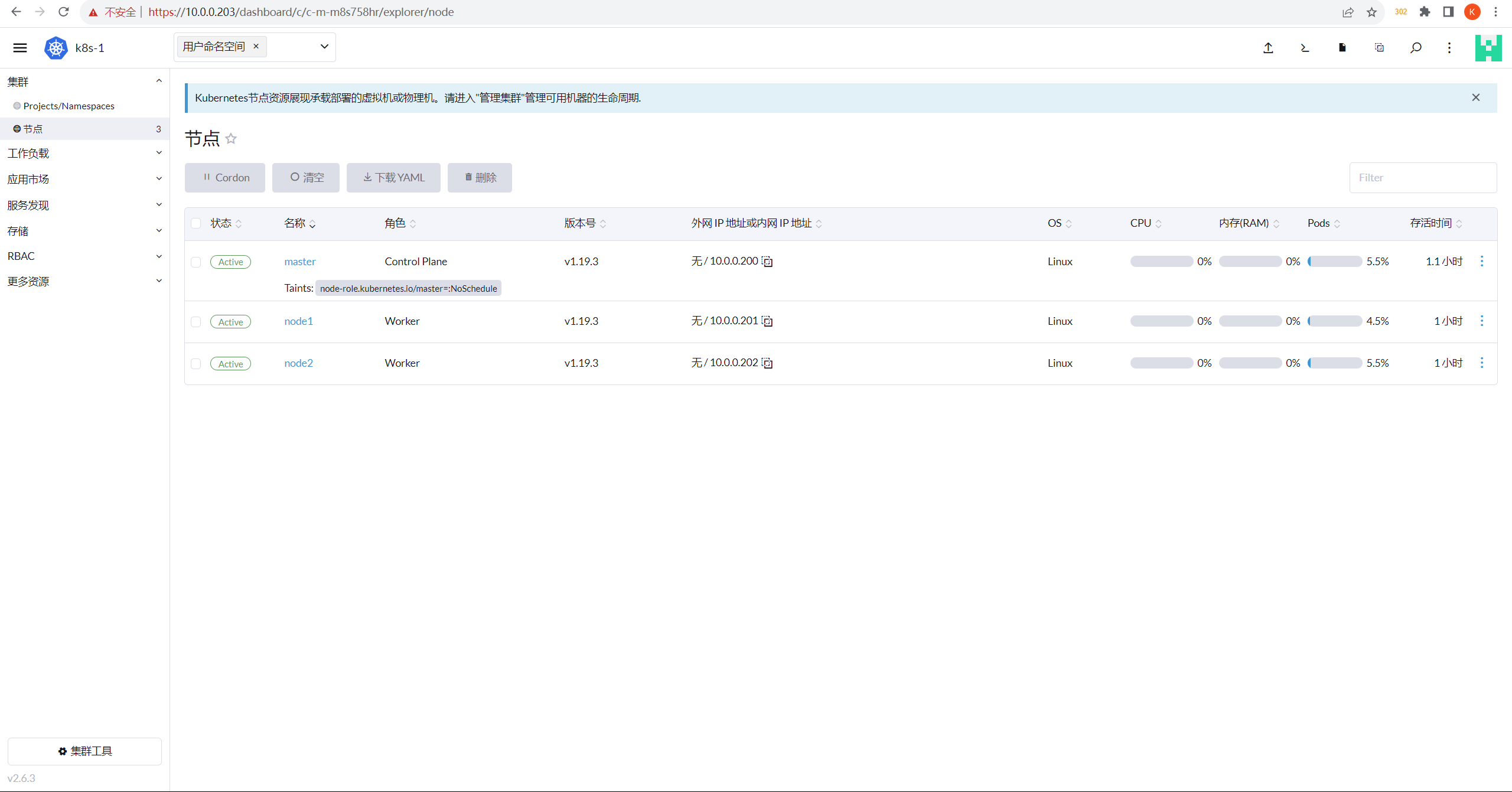Open actions menu for node1 row
The image size is (1512, 792).
[1481, 321]
